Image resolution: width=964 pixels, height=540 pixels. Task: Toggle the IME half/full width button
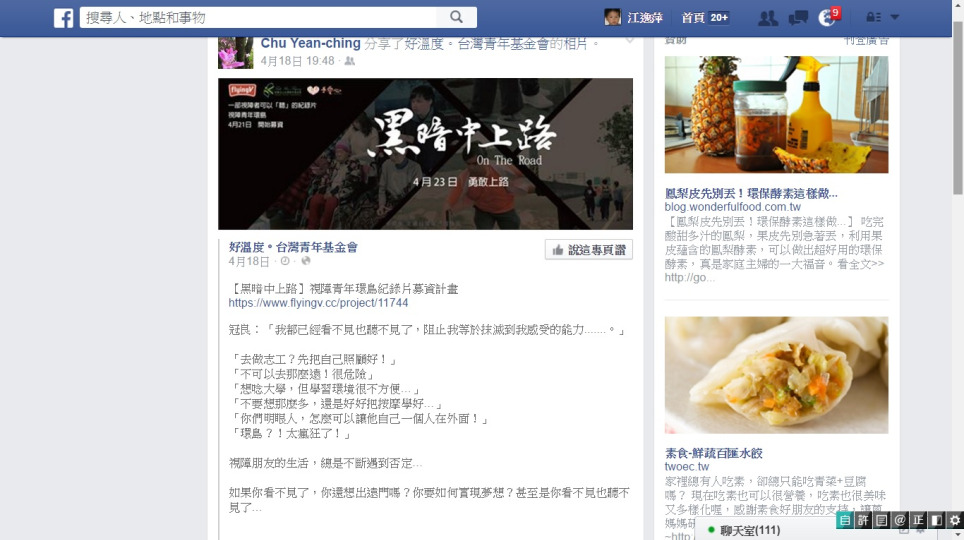[x=936, y=520]
